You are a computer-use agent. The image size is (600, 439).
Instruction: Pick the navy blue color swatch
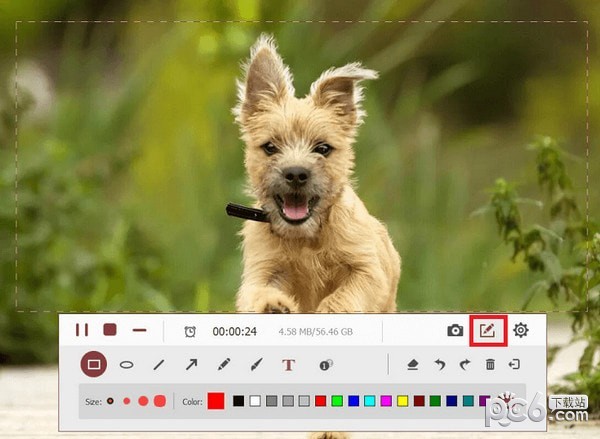tap(452, 401)
